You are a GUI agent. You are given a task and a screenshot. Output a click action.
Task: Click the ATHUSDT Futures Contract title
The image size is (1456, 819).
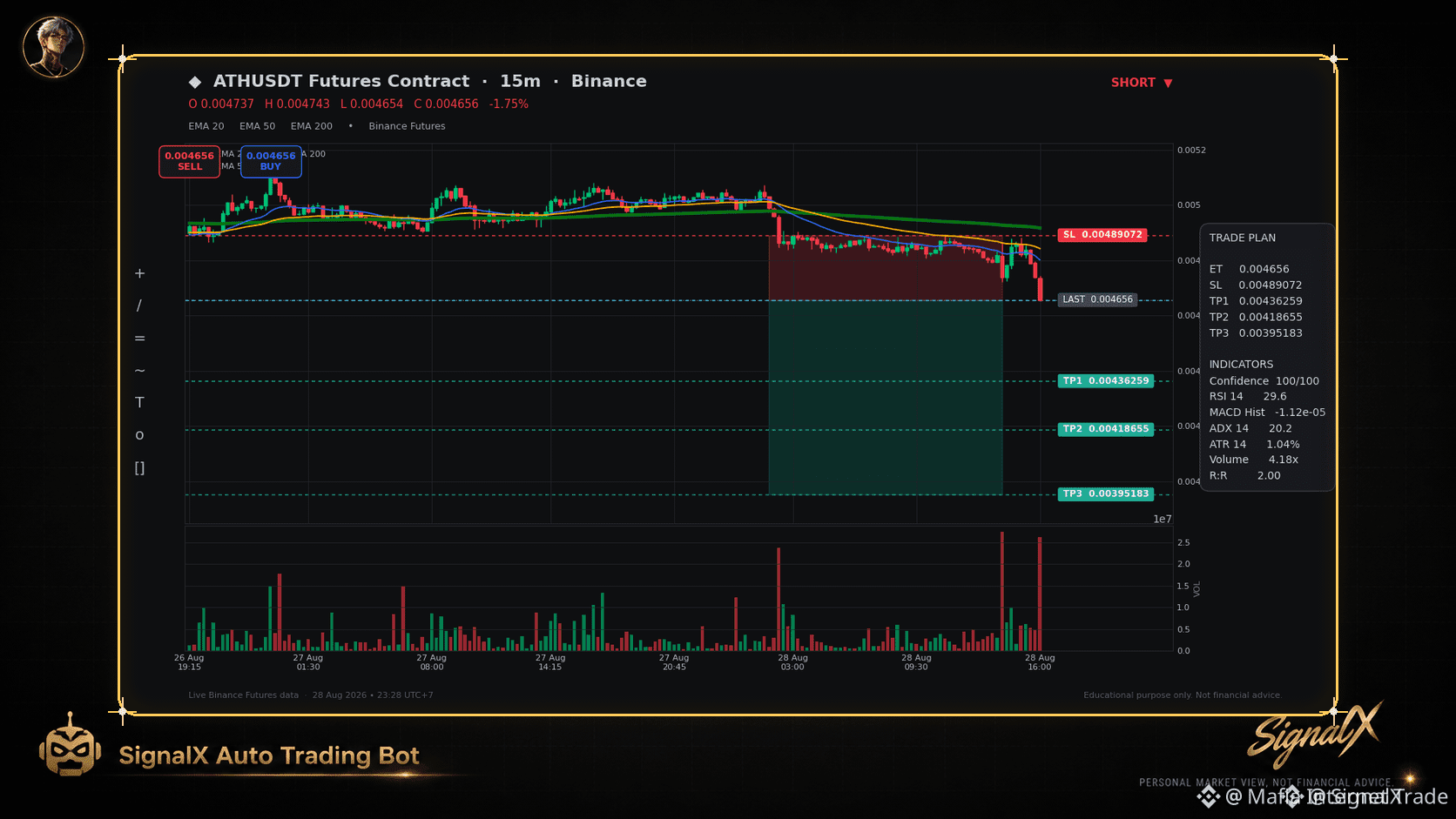click(341, 81)
